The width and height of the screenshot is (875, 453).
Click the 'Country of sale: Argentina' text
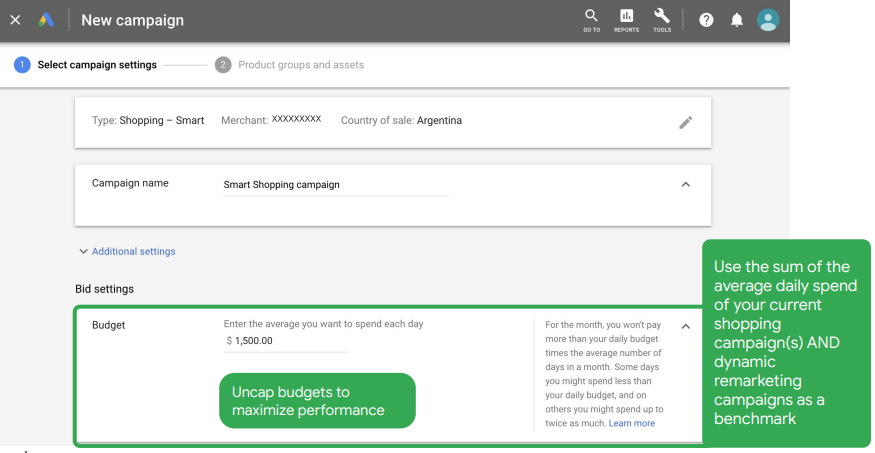(401, 121)
